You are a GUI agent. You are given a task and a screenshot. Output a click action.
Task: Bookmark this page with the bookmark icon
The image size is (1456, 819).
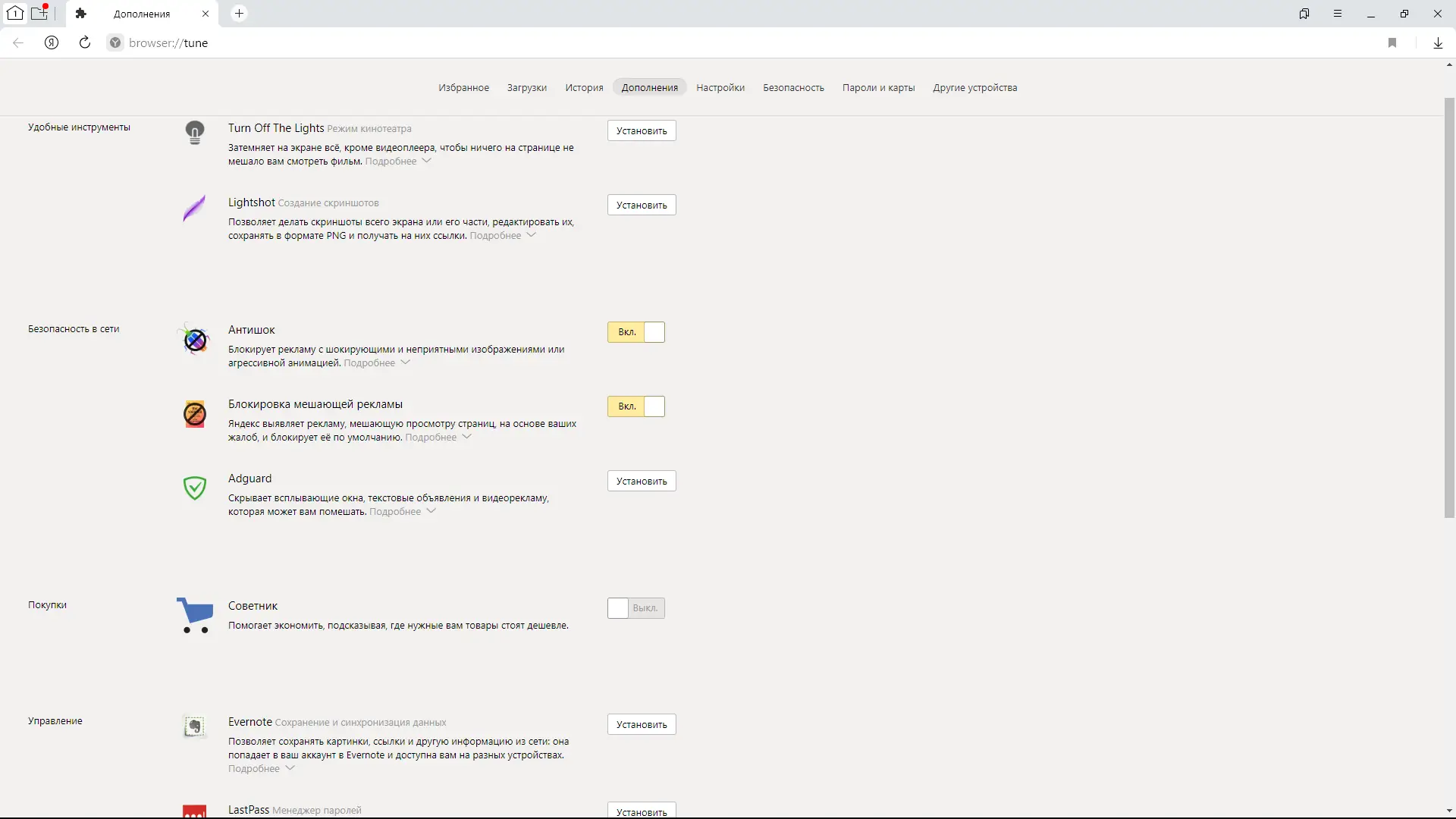coord(1392,43)
